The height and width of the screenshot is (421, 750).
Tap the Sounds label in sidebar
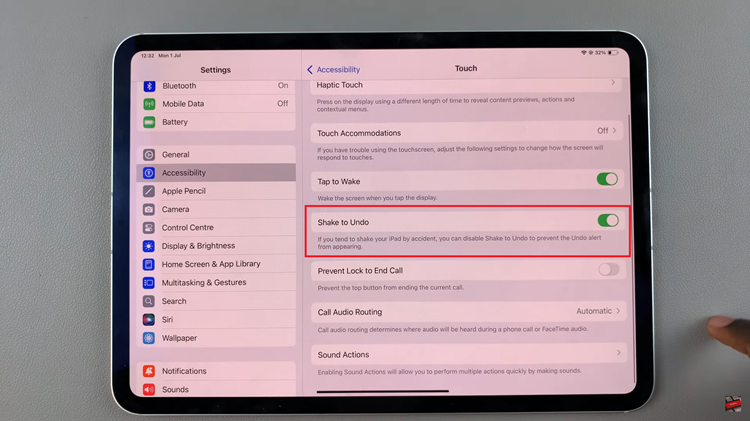coord(175,389)
